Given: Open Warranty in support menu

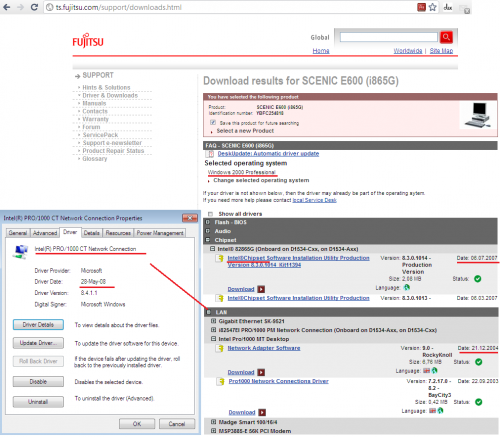Looking at the screenshot, I should [95, 119].
